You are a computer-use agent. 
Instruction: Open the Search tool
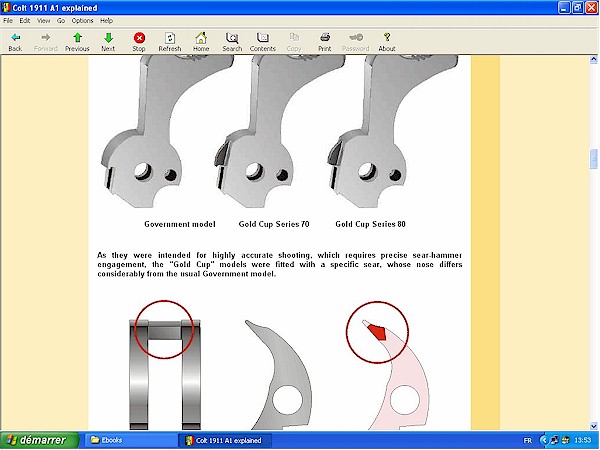pos(232,42)
